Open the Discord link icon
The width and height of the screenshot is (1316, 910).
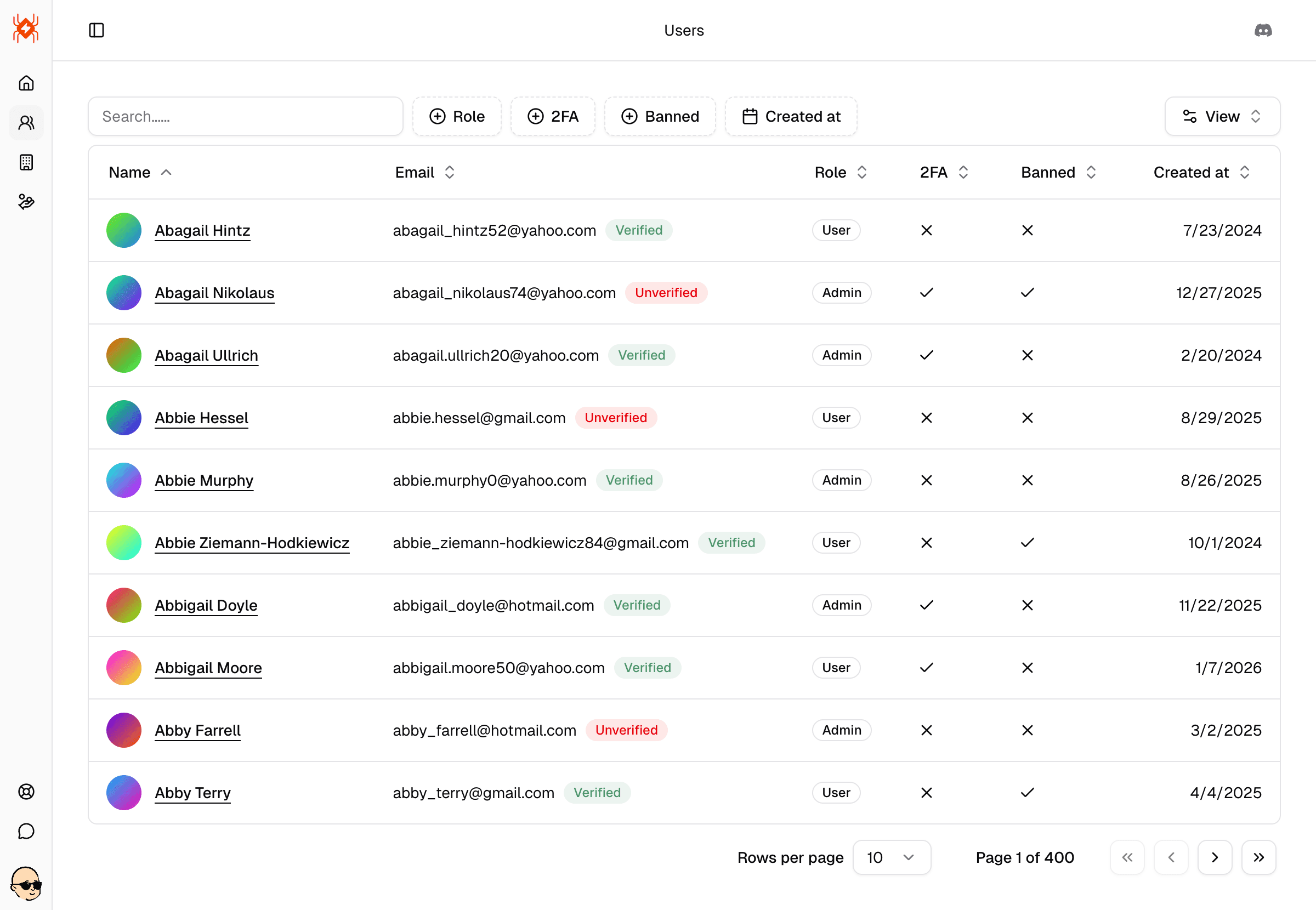click(1262, 30)
